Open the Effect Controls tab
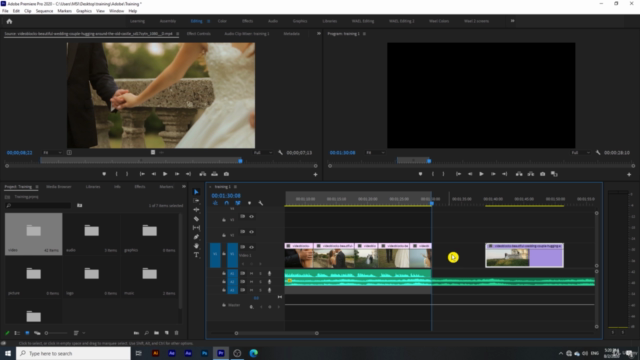Screen dimensions: 640x360 pyautogui.click(x=199, y=33)
